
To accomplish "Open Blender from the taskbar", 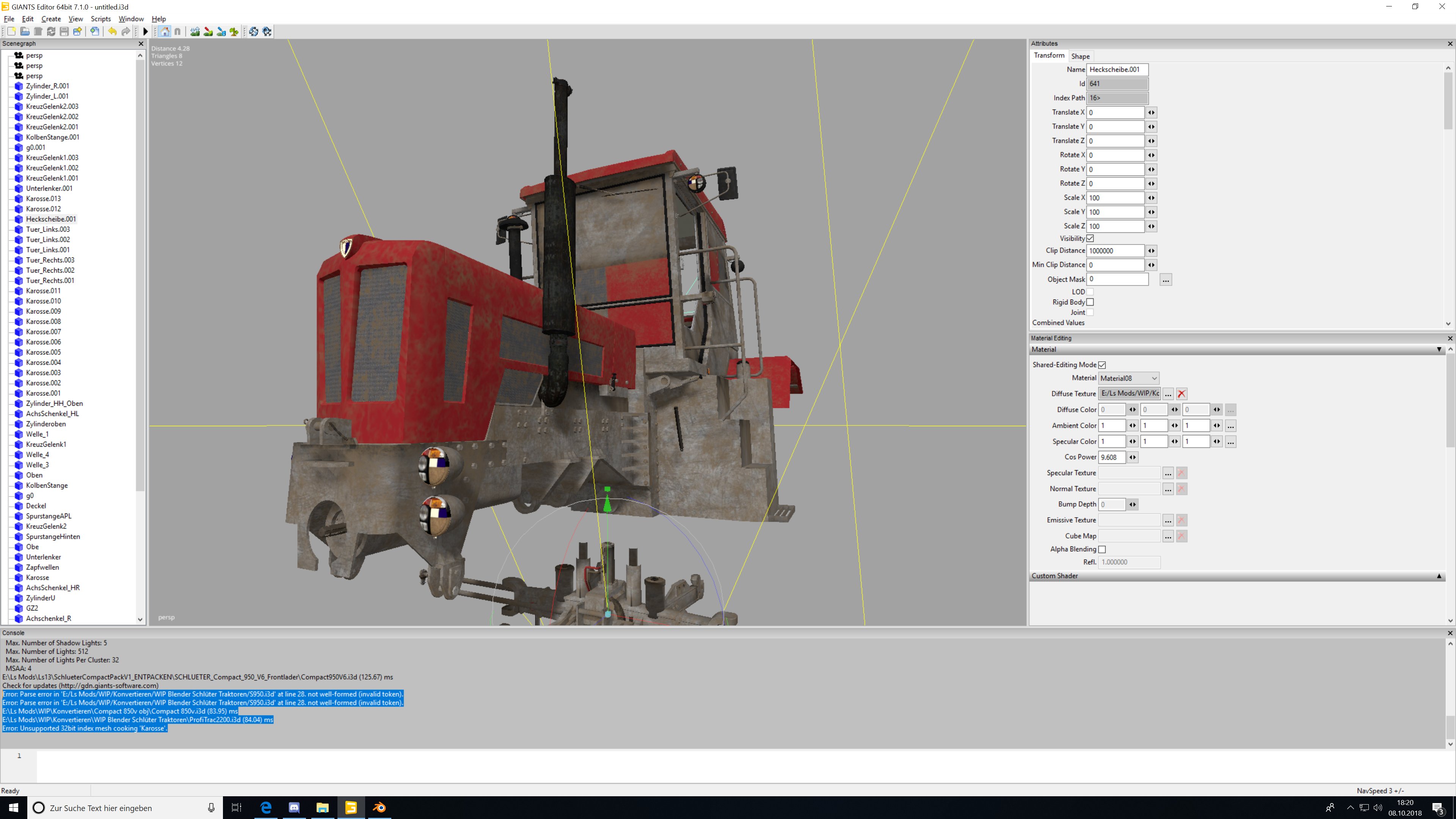I will tap(379, 808).
